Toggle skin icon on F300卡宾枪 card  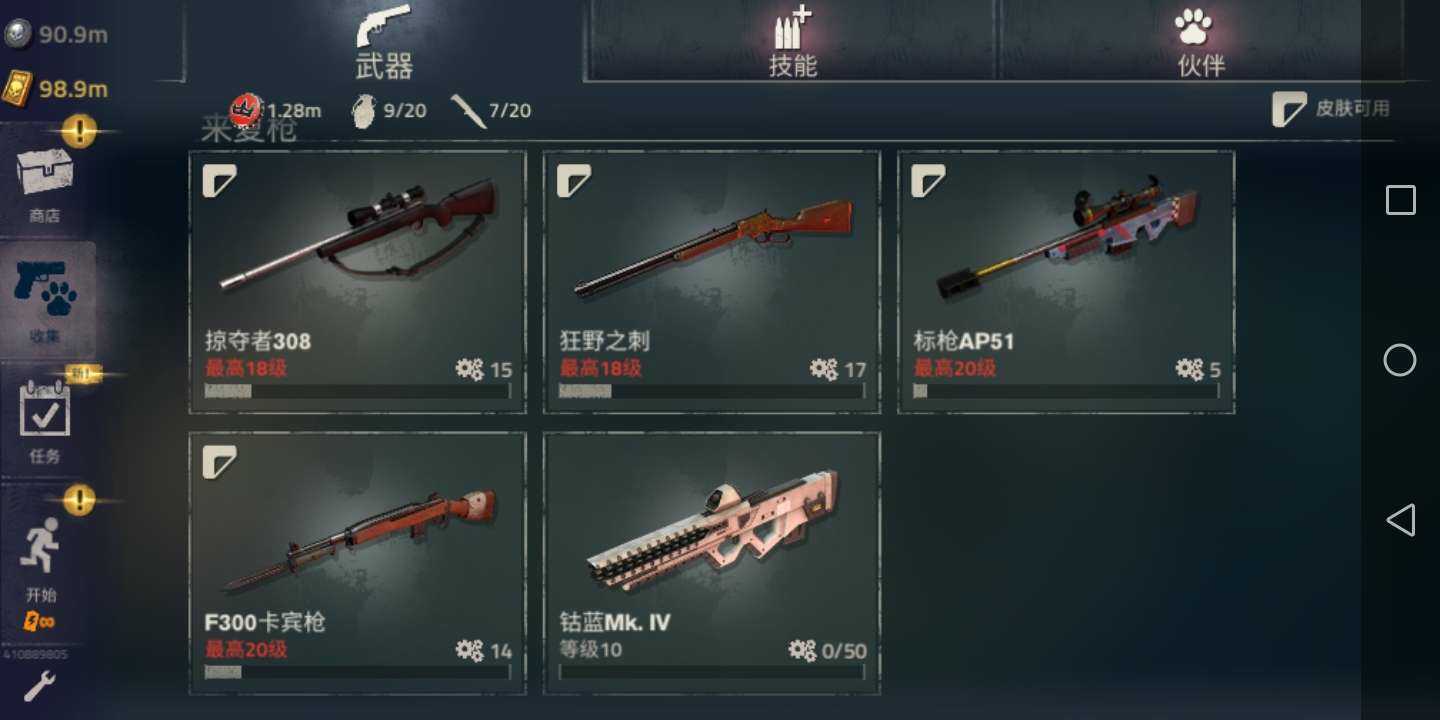click(x=219, y=462)
